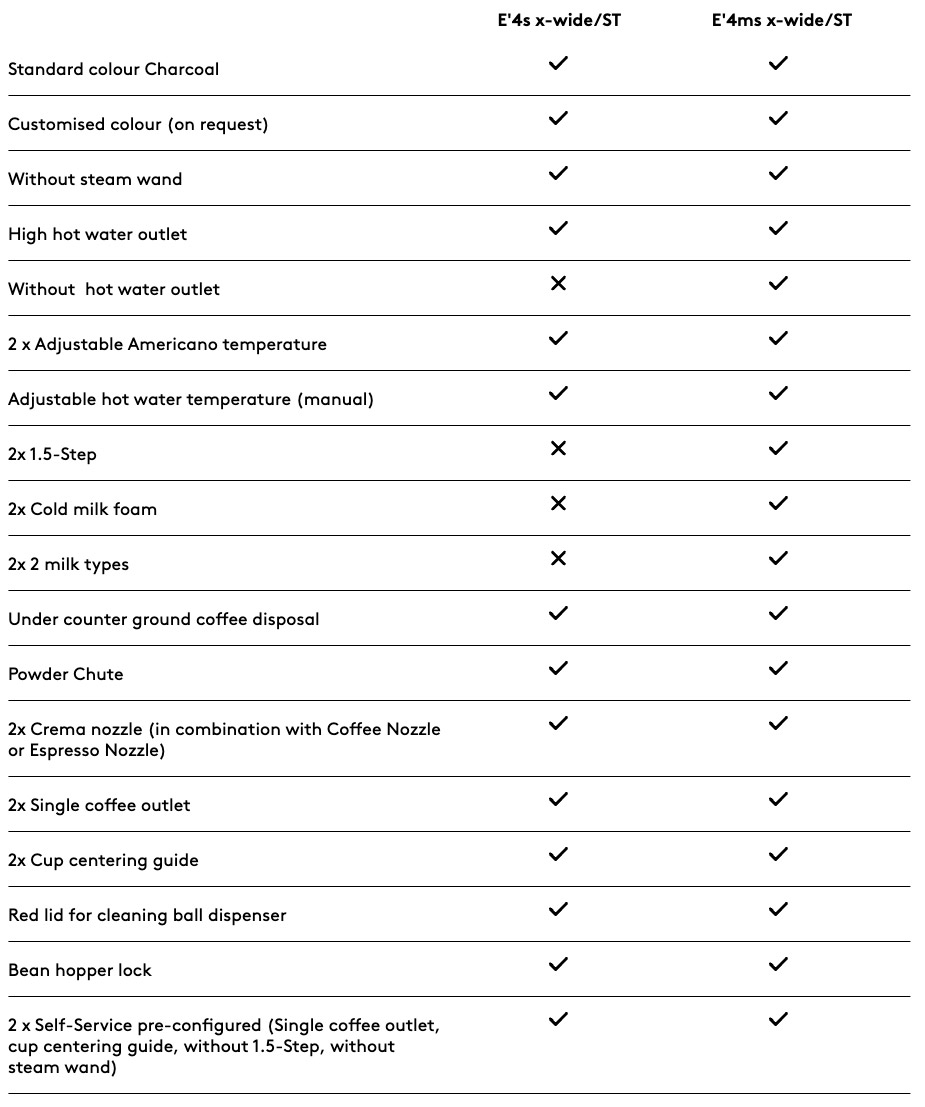Click E'4s cross for Without hot water outlet
The width and height of the screenshot is (925, 1107).
tap(558, 284)
